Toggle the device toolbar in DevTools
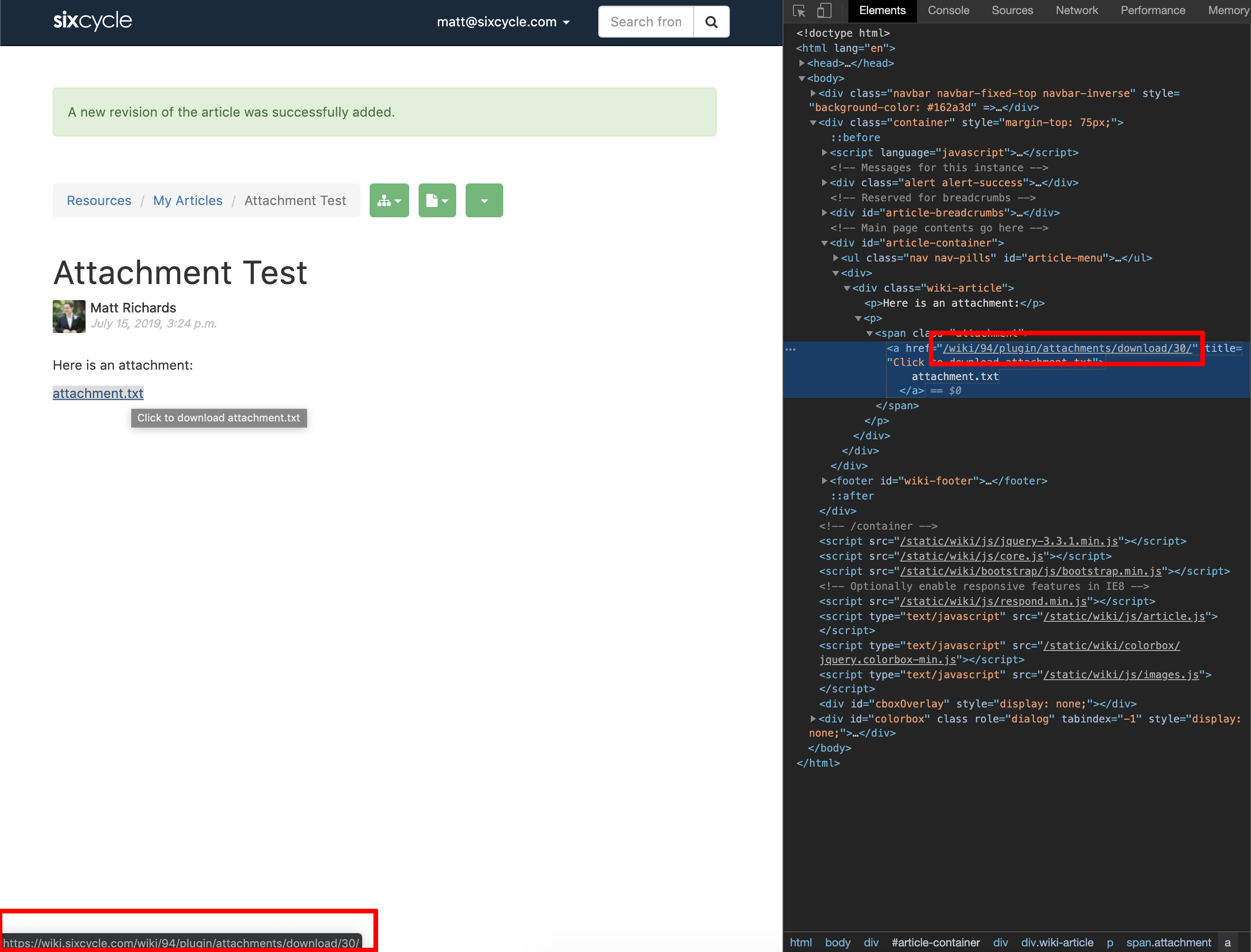Screen dimensions: 1251x952 (x=825, y=10)
